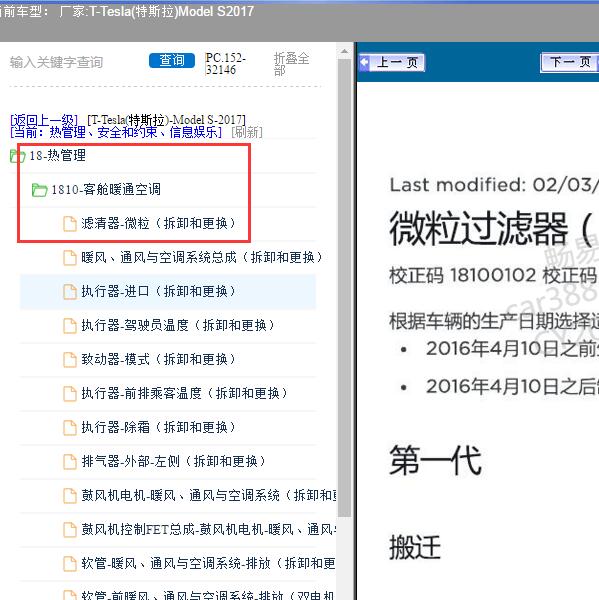Click document icon beside 执行器-前排乘客温度
This screenshot has width=599, height=600.
tap(70, 393)
